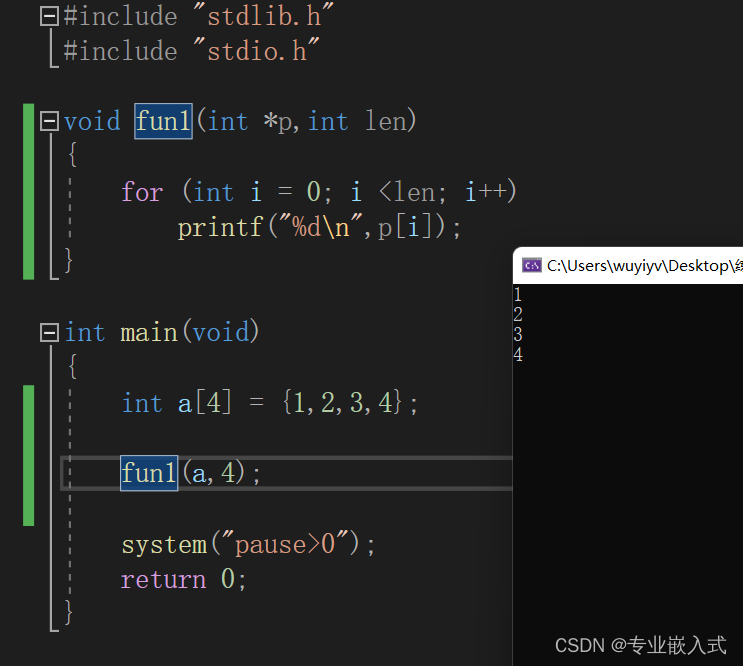Collapse the main function block

coord(49,332)
